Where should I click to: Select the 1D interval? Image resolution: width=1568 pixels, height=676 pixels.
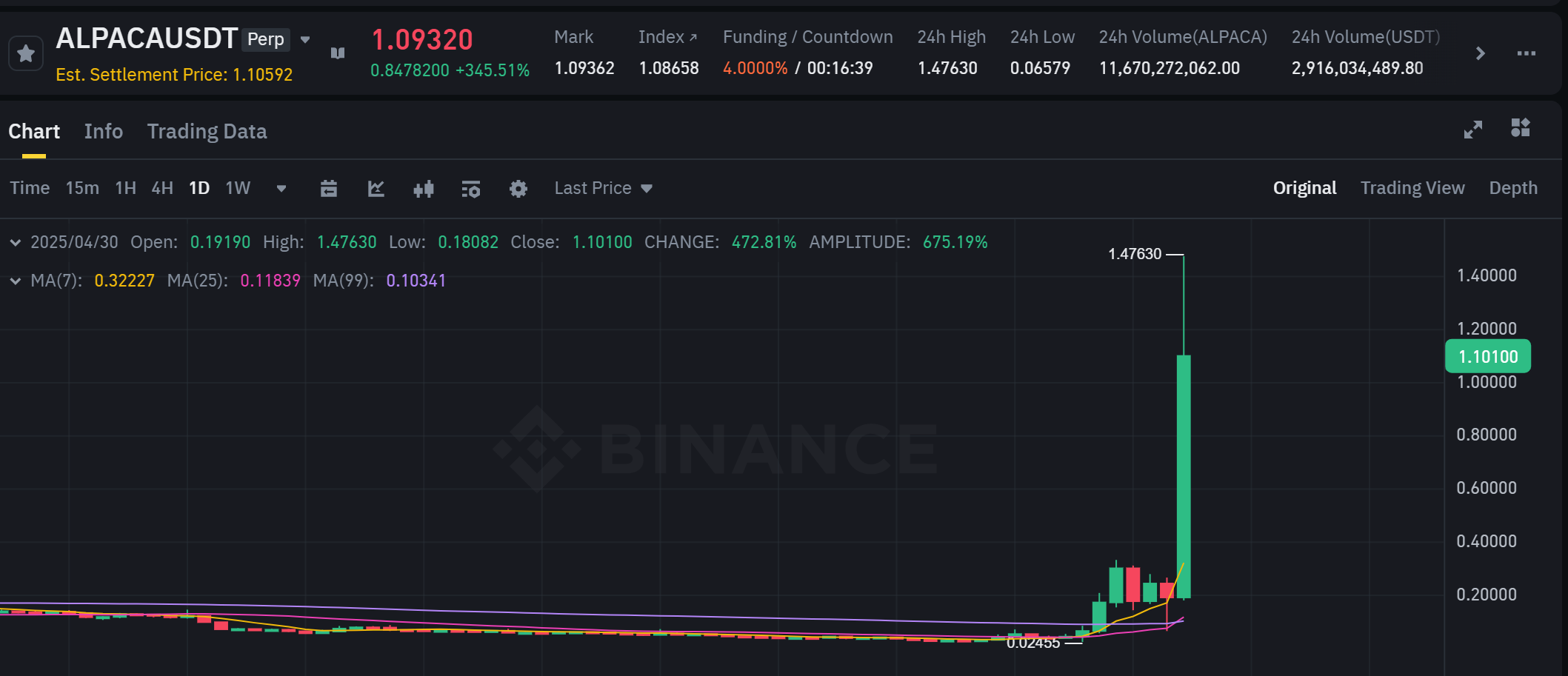pyautogui.click(x=199, y=188)
